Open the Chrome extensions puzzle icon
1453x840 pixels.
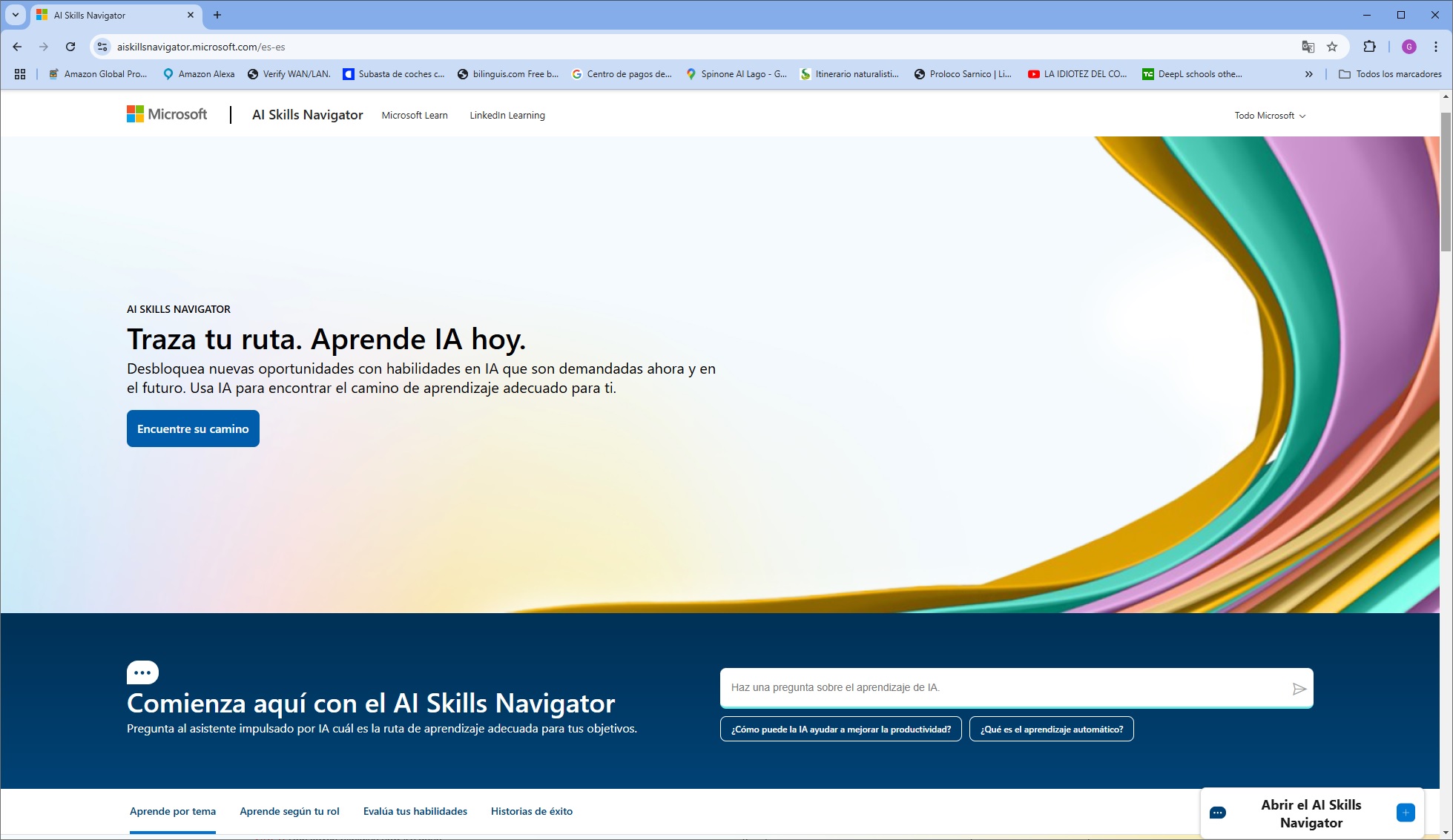tap(1369, 47)
